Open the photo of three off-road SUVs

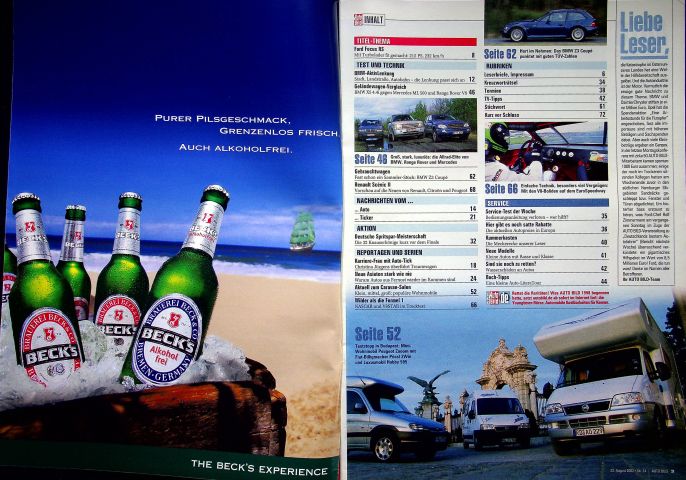point(415,125)
